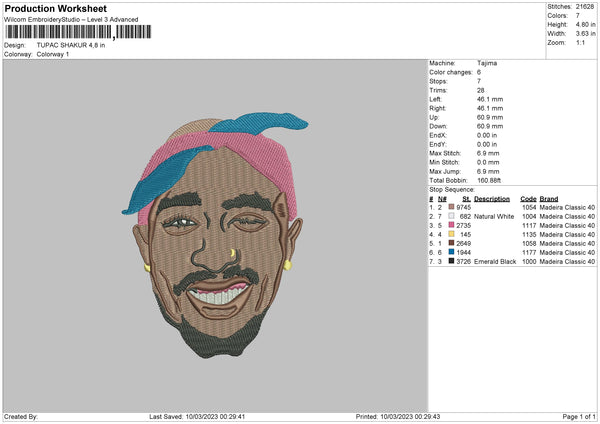
Task: Click the EndX value '0.00 in'
Action: click(487, 135)
